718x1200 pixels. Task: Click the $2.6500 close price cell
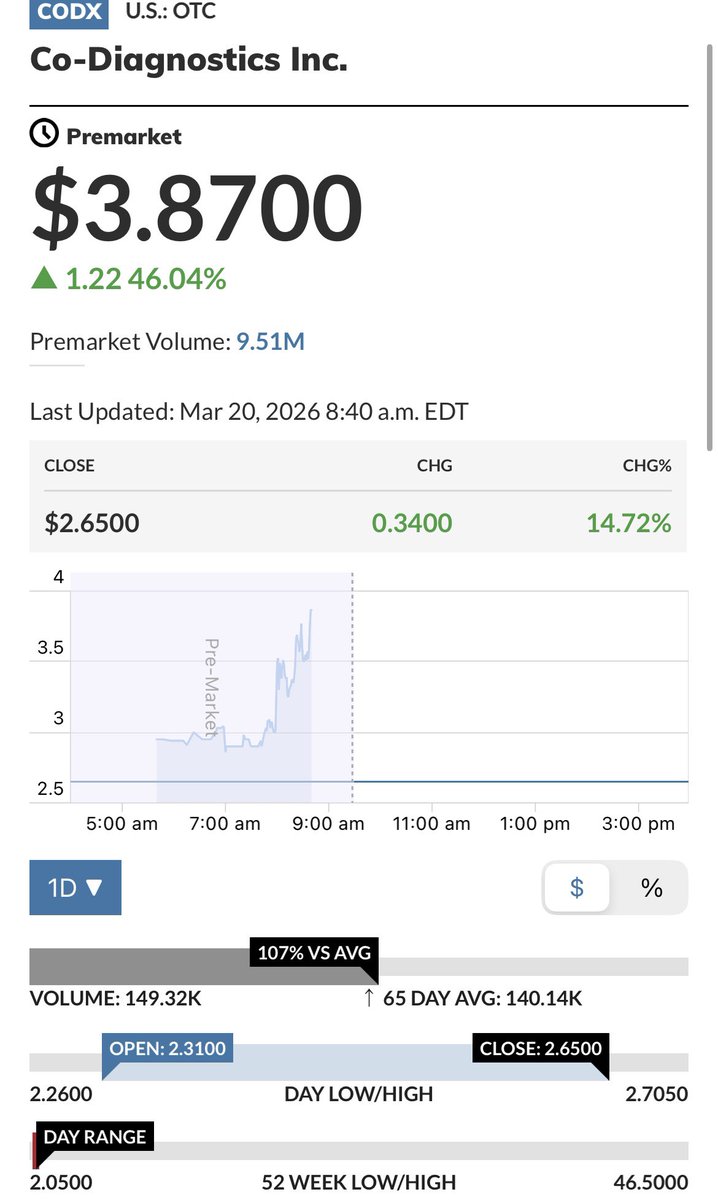(x=92, y=522)
